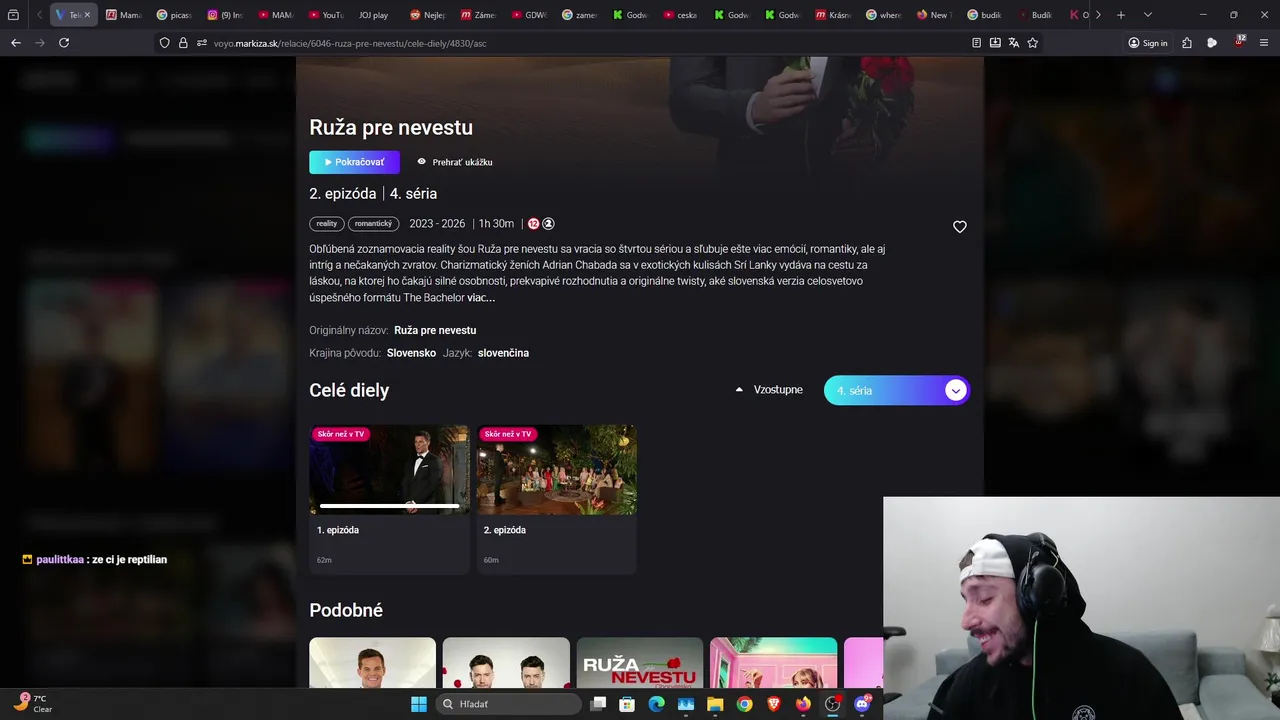The width and height of the screenshot is (1280, 720).
Task: Add show to favorites with heart icon
Action: pyautogui.click(x=960, y=227)
